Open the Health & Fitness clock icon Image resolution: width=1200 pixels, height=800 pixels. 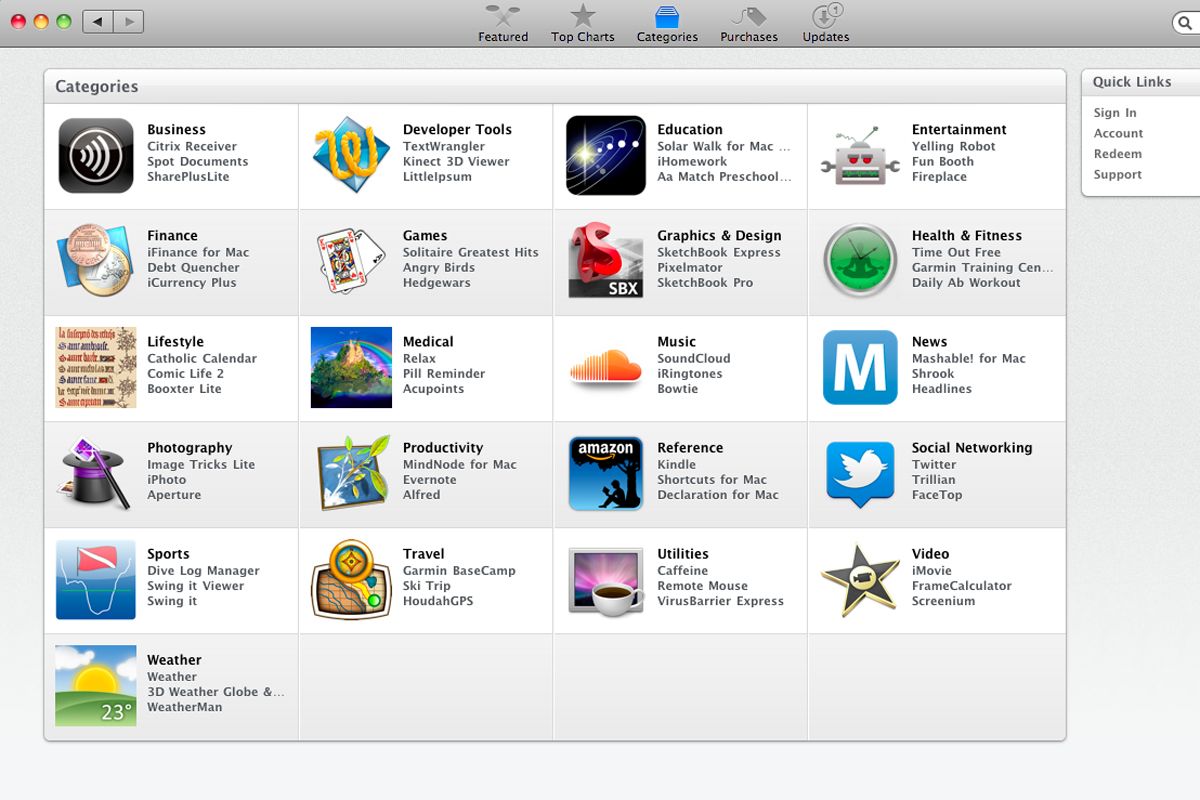860,261
